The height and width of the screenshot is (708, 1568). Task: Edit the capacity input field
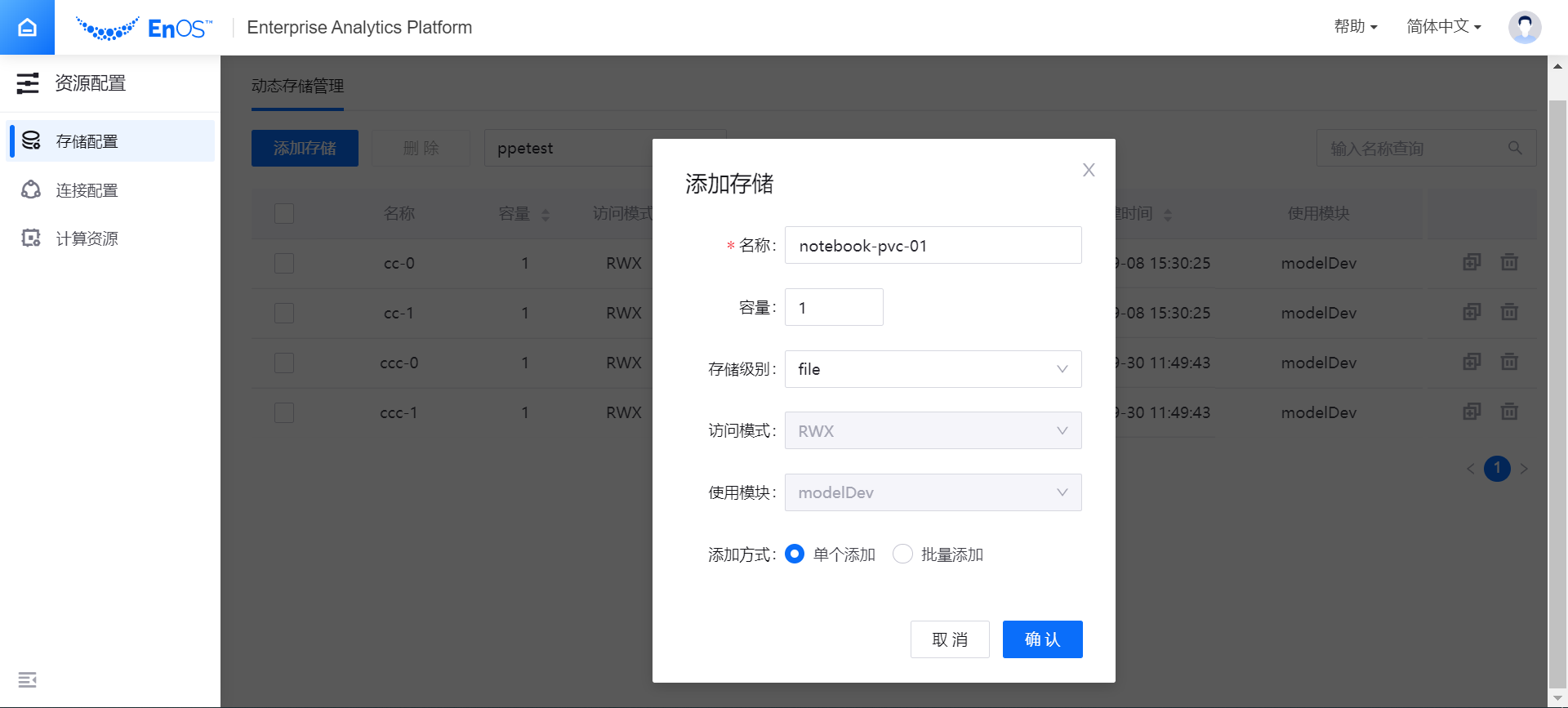[834, 307]
